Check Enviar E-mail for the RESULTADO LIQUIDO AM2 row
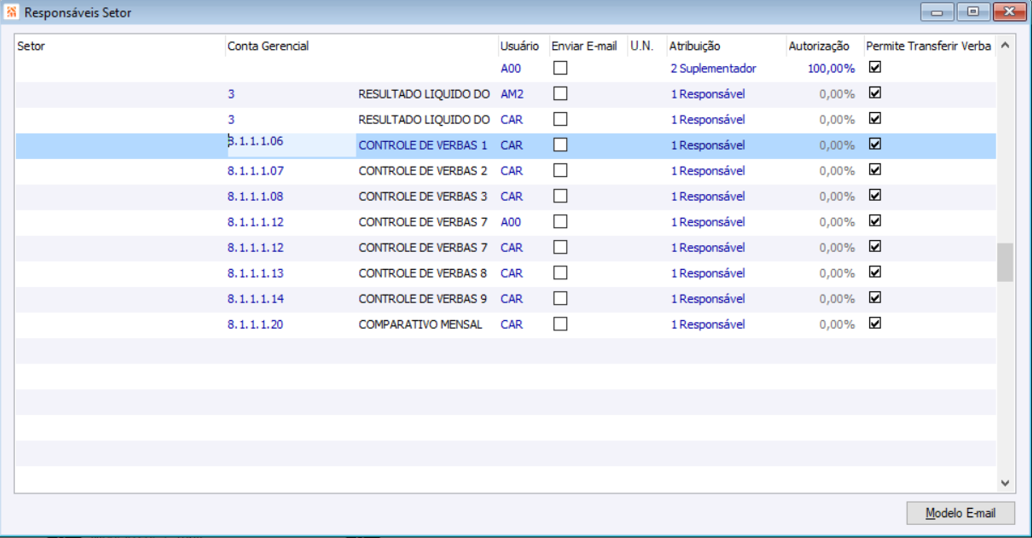The image size is (1032, 538). point(560,94)
